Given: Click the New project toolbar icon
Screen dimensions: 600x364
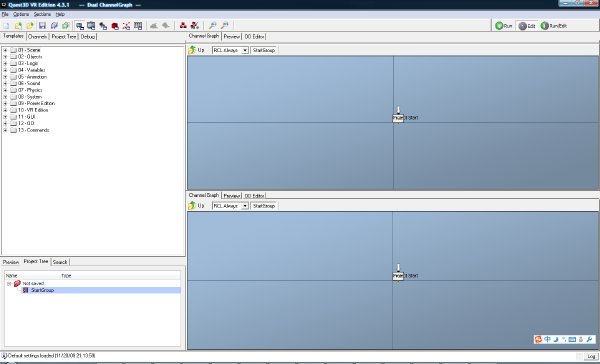Looking at the screenshot, I should coord(6,26).
